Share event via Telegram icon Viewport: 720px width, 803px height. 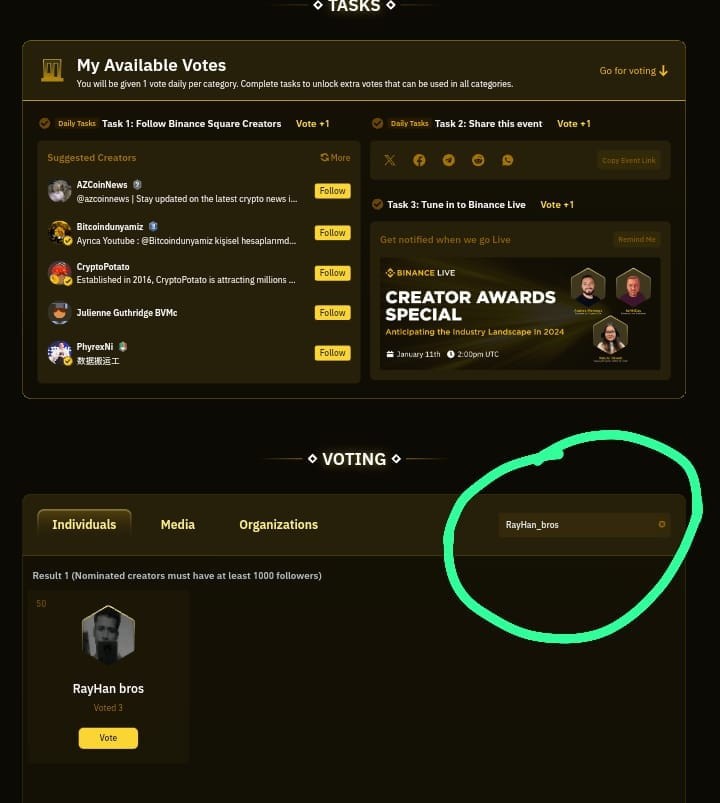(449, 160)
